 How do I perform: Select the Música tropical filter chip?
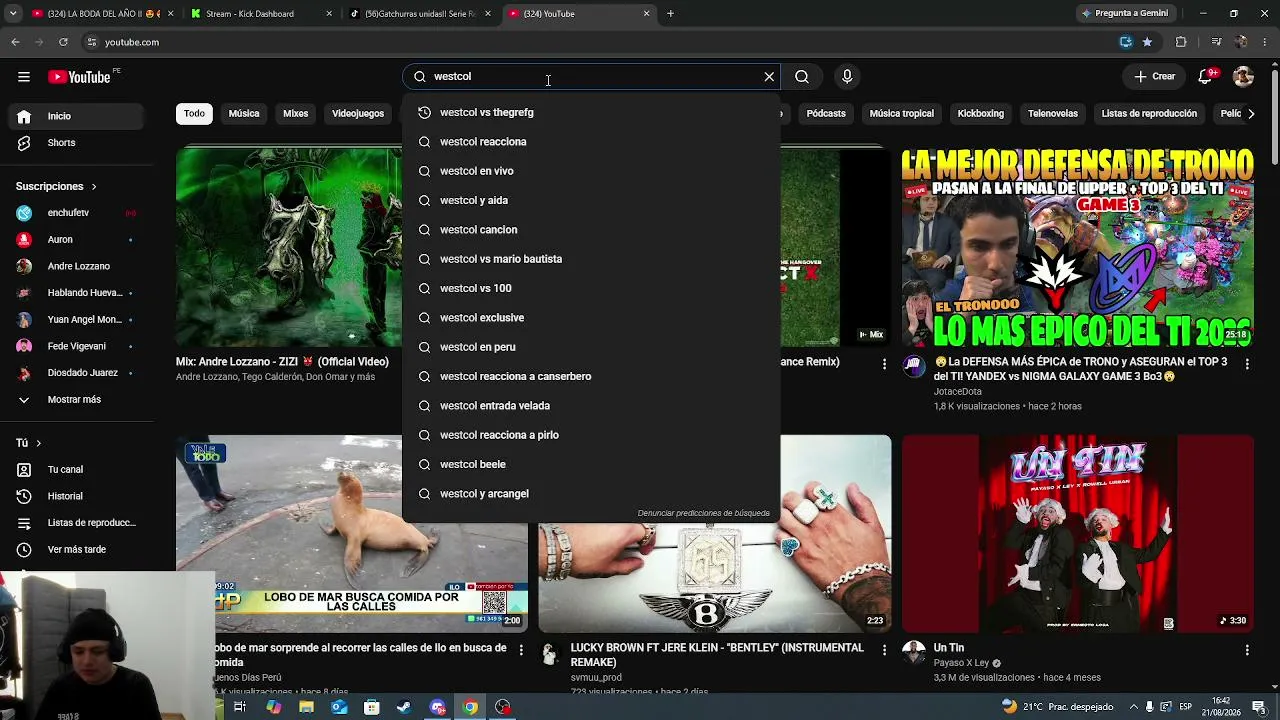(x=902, y=114)
